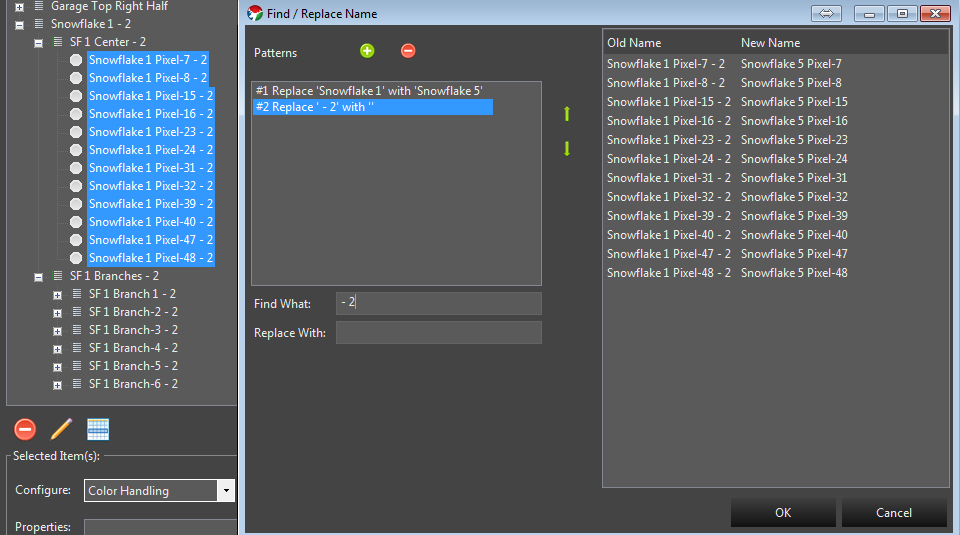This screenshot has height=535, width=960.
Task: Expand SF 1 Branch 1 - 2
Action: pyautogui.click(x=58, y=295)
